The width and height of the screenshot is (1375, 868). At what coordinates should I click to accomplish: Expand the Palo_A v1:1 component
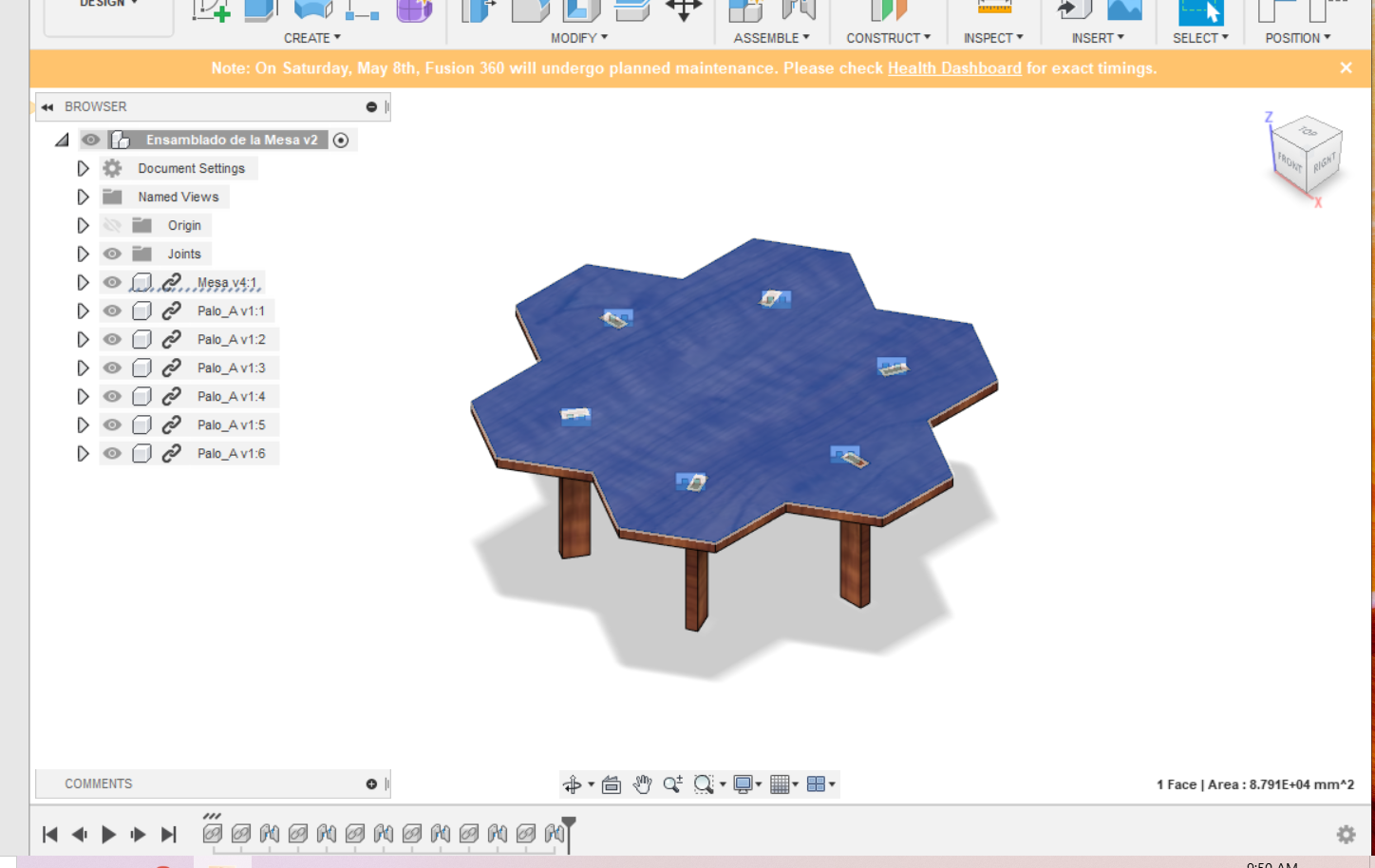(x=83, y=311)
